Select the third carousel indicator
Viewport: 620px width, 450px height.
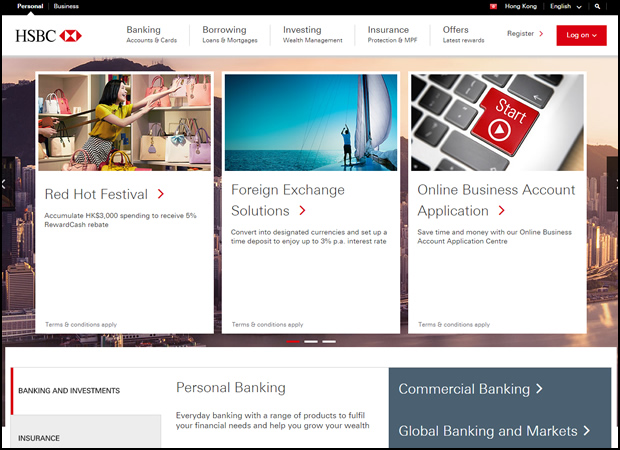[x=329, y=341]
